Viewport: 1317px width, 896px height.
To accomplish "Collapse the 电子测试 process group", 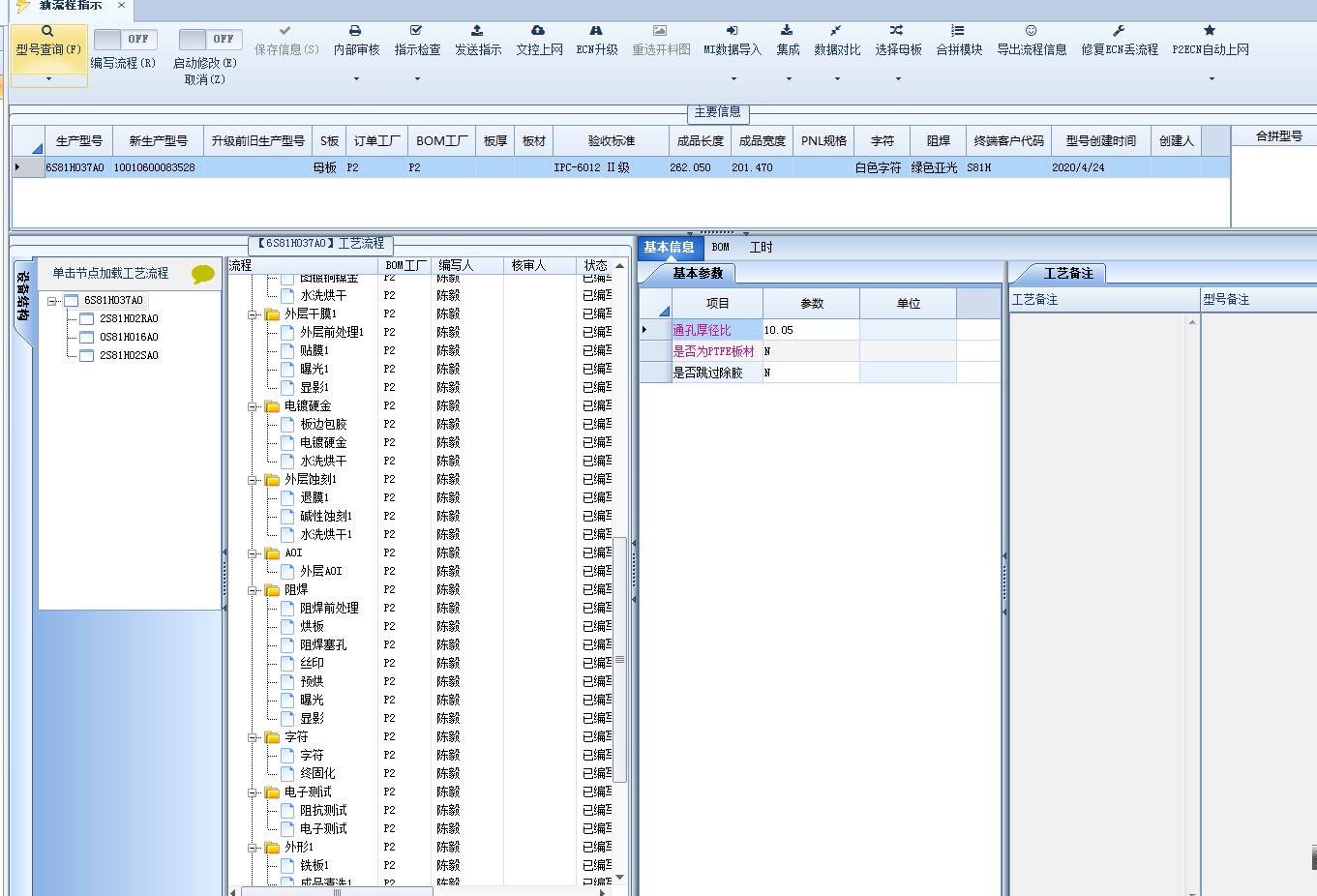I will coord(254,792).
